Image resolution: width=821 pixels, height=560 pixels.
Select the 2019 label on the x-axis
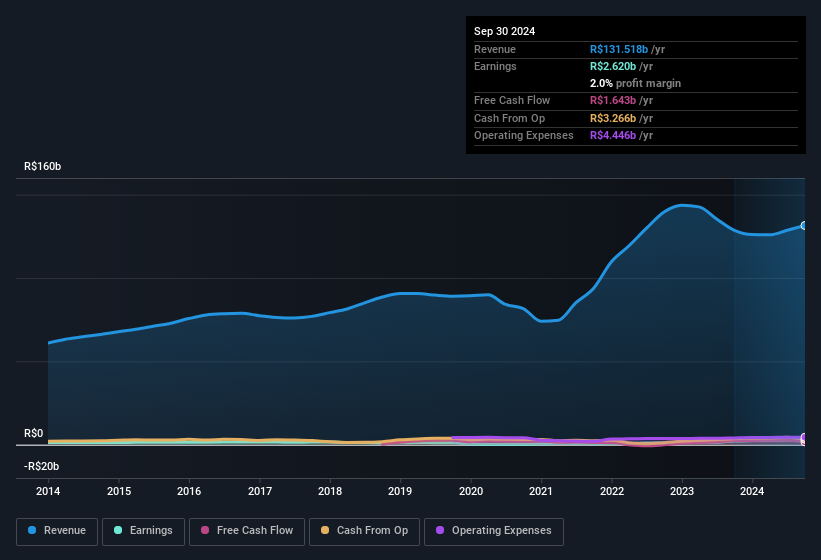click(400, 491)
